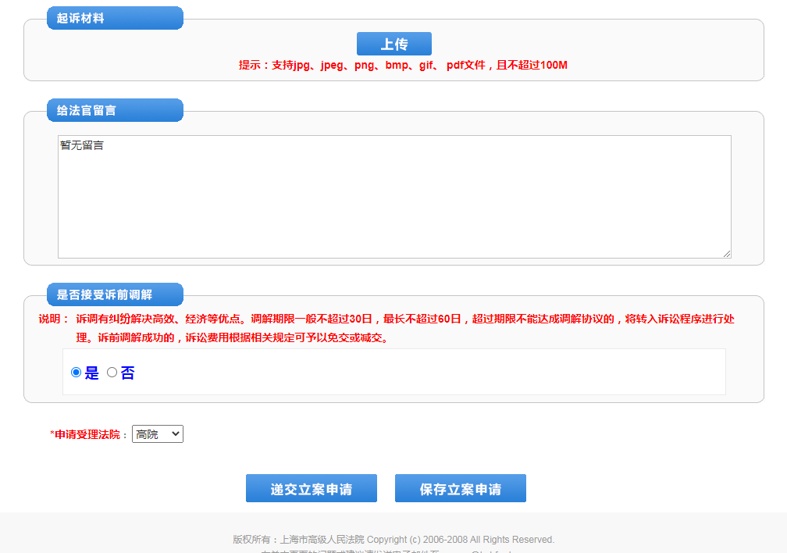Click the 给法官留言 section header tab

coord(114,110)
